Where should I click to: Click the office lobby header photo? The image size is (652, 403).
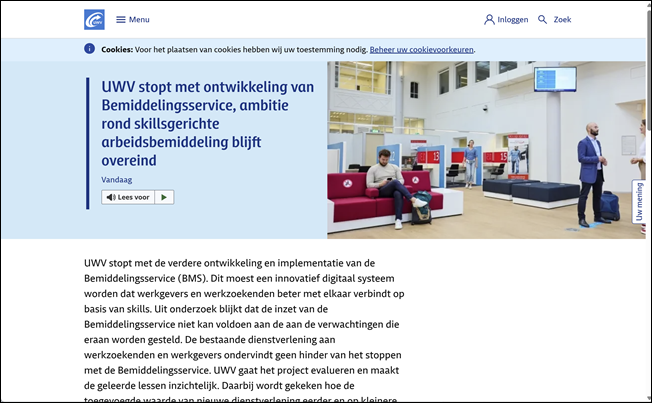[486, 150]
